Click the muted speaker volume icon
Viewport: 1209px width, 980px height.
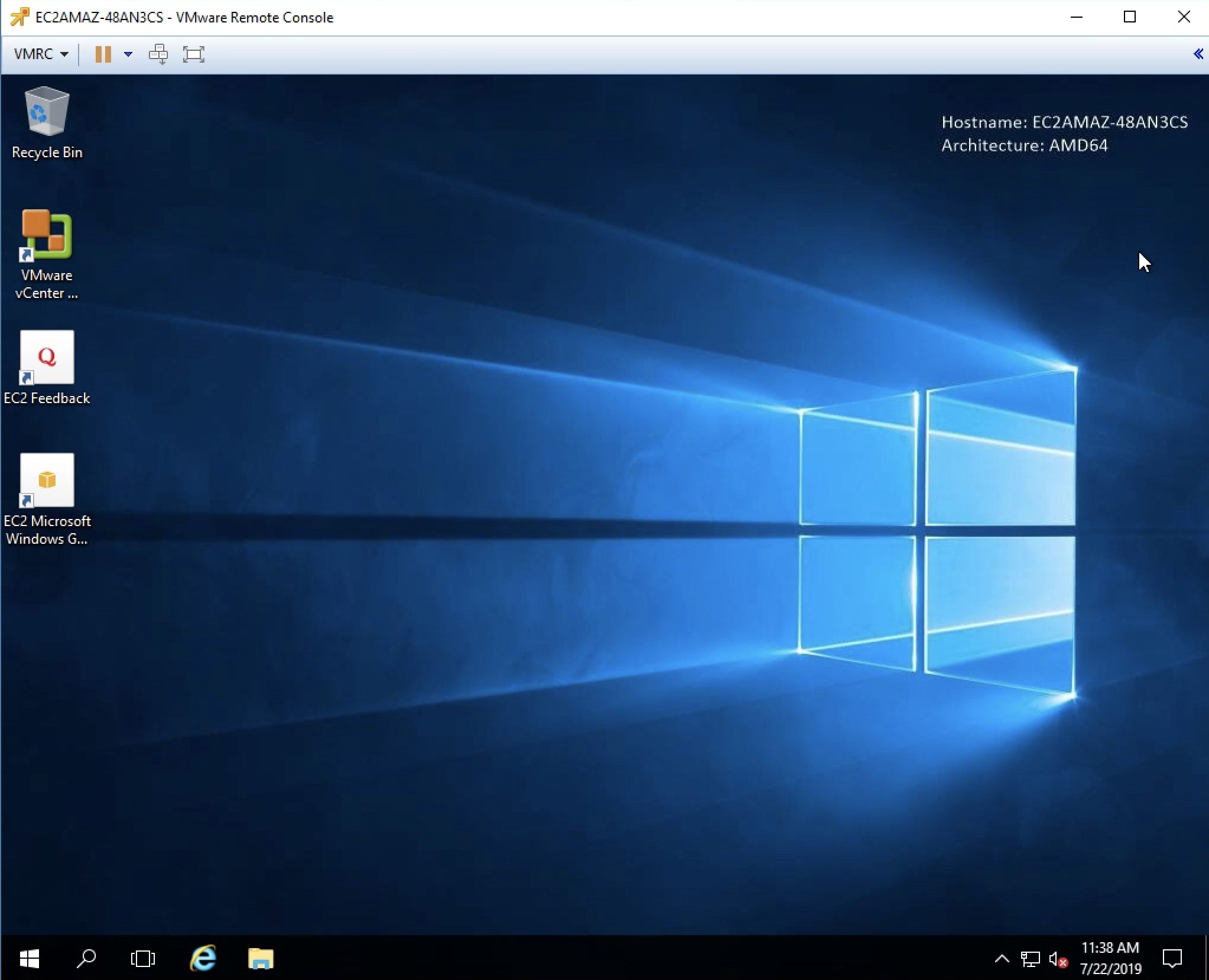1058,959
